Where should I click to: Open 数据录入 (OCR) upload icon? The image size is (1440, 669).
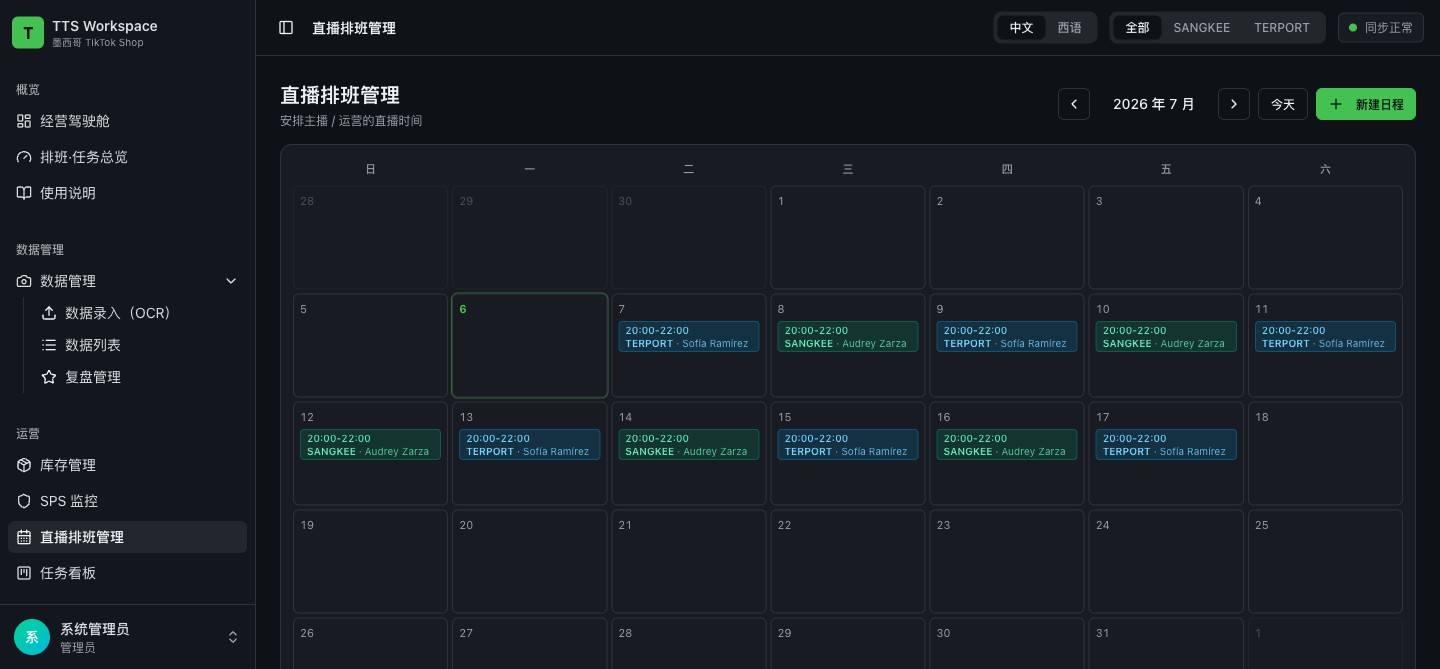pos(48,313)
